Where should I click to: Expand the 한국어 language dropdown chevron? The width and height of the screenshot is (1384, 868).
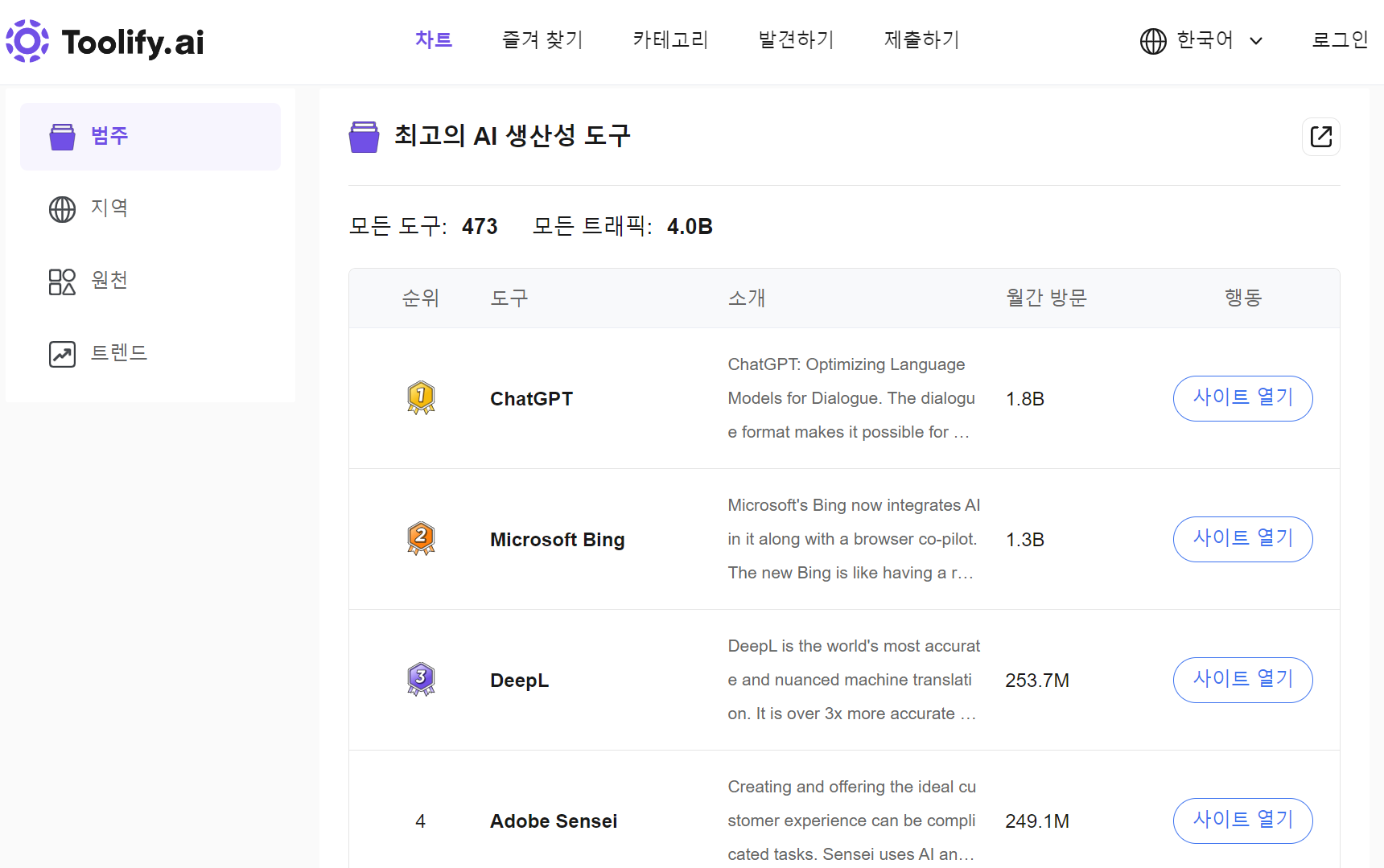[1256, 41]
